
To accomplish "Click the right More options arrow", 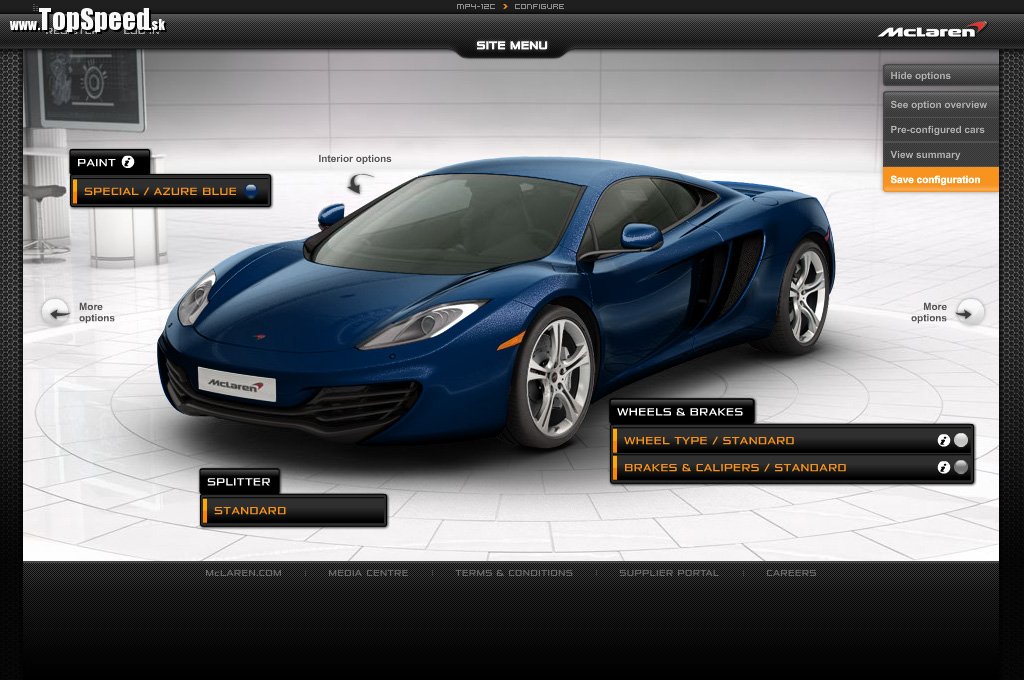I will pyautogui.click(x=970, y=312).
